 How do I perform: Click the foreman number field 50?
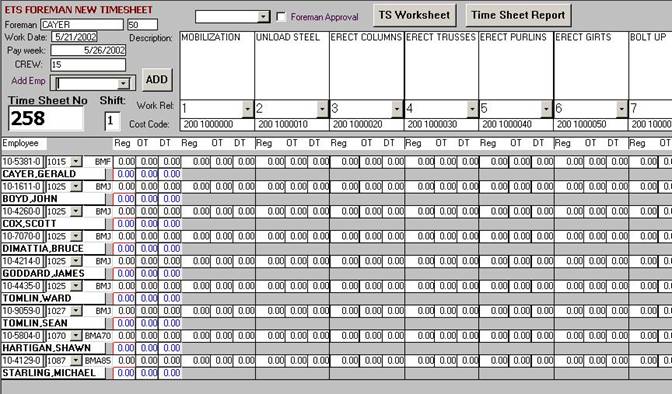[142, 24]
